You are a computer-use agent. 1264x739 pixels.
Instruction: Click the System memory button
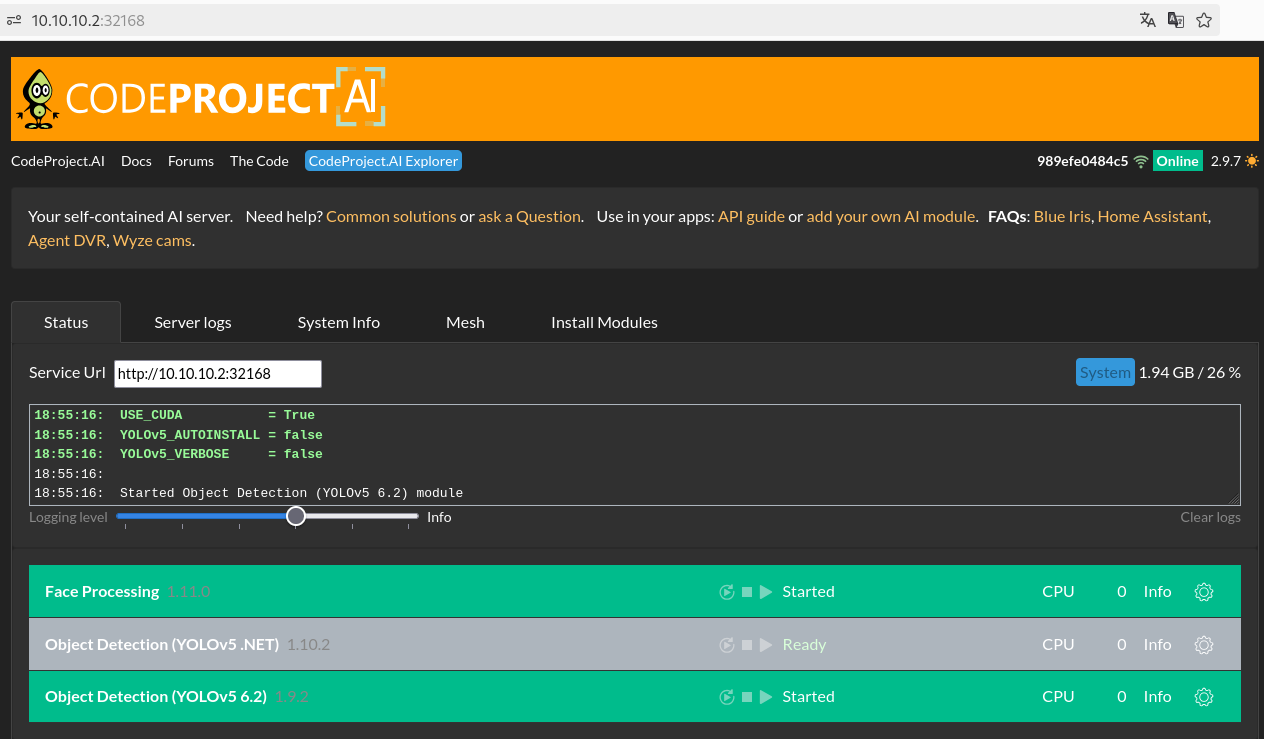[x=1105, y=372]
